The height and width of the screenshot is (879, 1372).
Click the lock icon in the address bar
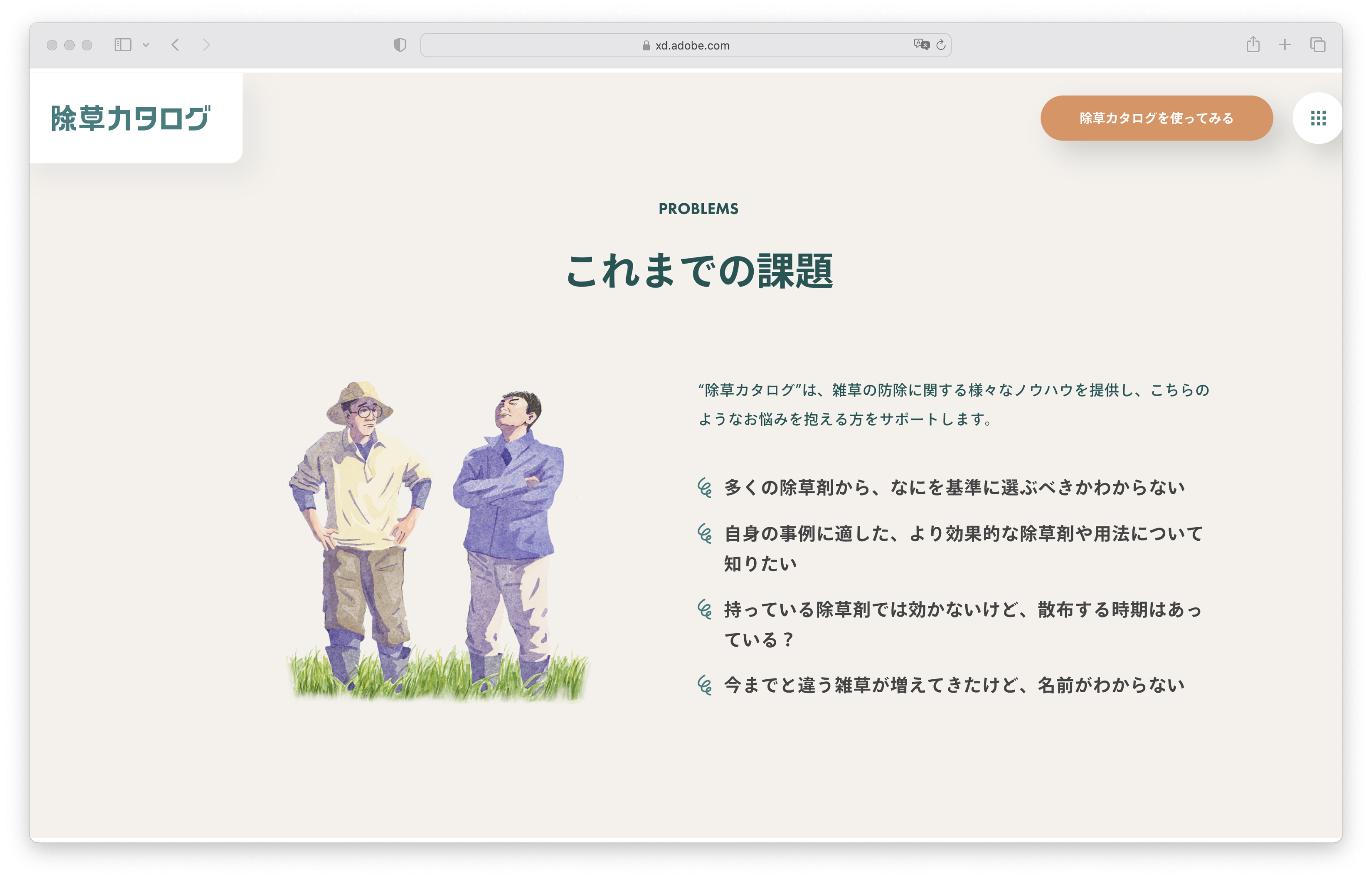pyautogui.click(x=646, y=46)
